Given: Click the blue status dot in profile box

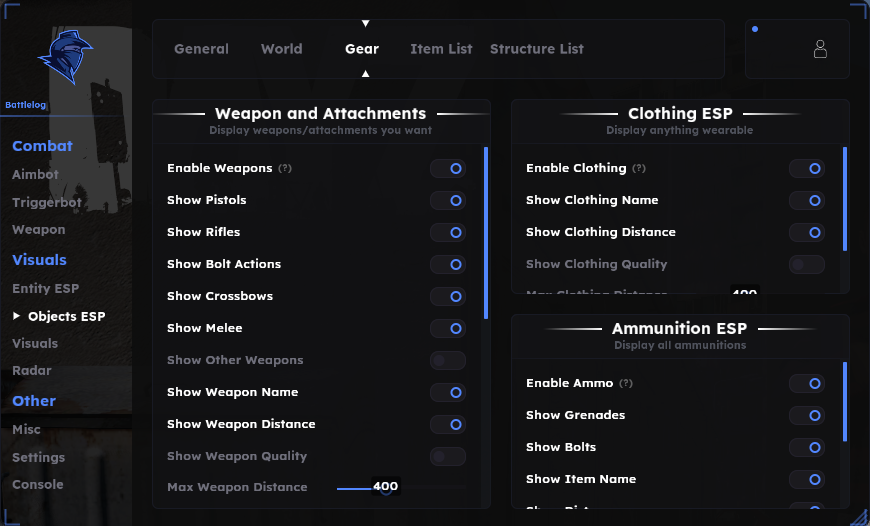Looking at the screenshot, I should pos(755,29).
